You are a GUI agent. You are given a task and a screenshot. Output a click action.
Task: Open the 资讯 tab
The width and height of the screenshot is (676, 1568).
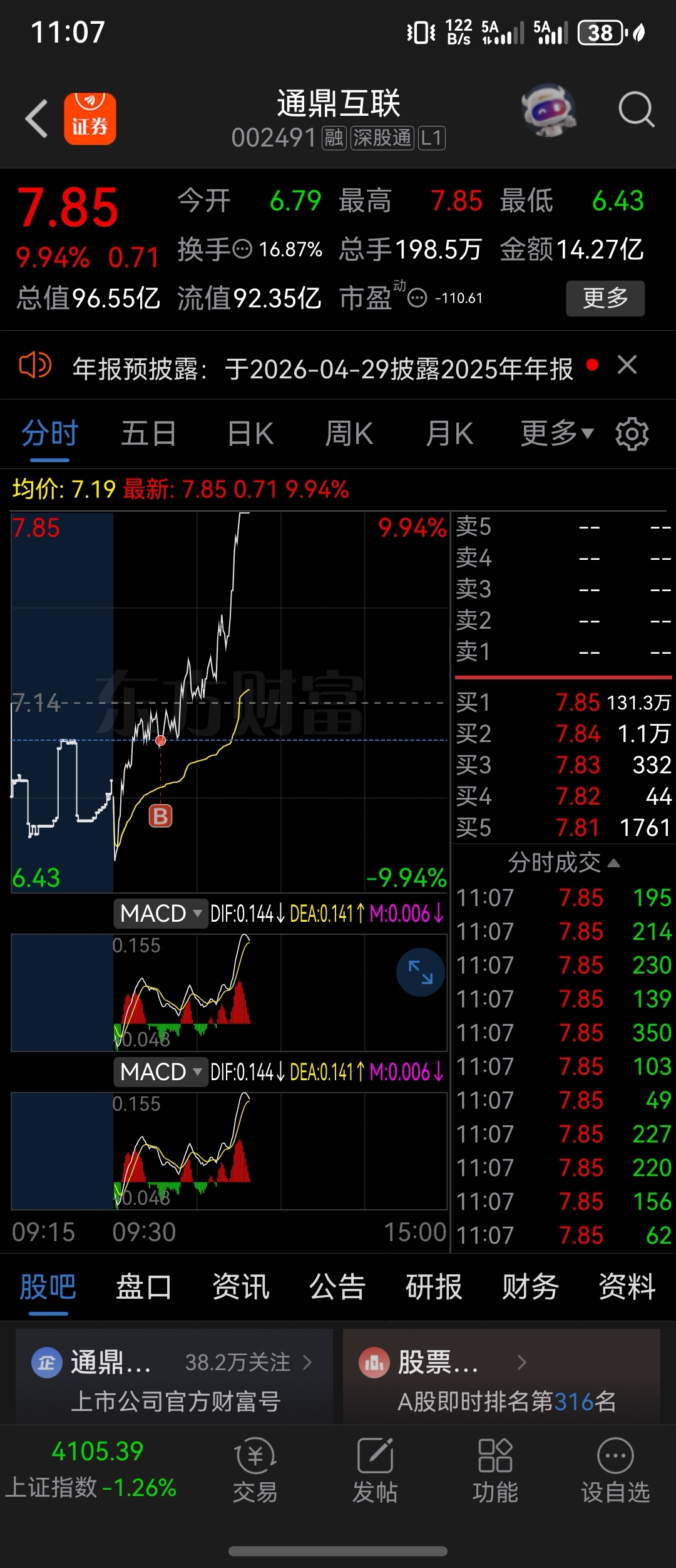click(241, 1287)
